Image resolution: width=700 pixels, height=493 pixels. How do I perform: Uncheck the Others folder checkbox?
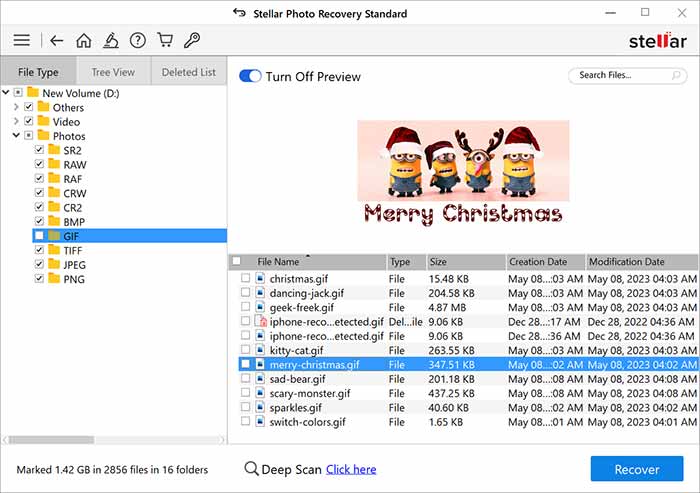(29, 107)
